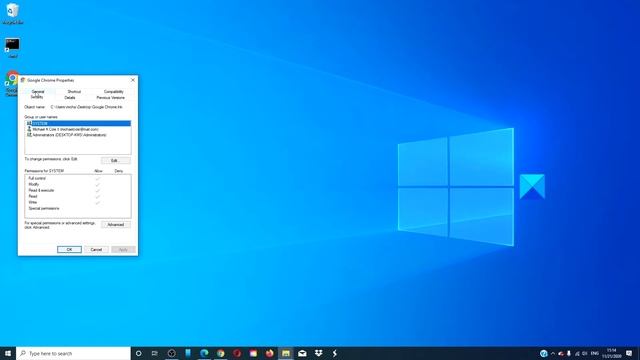Image resolution: width=640 pixels, height=360 pixels.
Task: Open the taskbar clock and date
Action: pyautogui.click(x=611, y=353)
